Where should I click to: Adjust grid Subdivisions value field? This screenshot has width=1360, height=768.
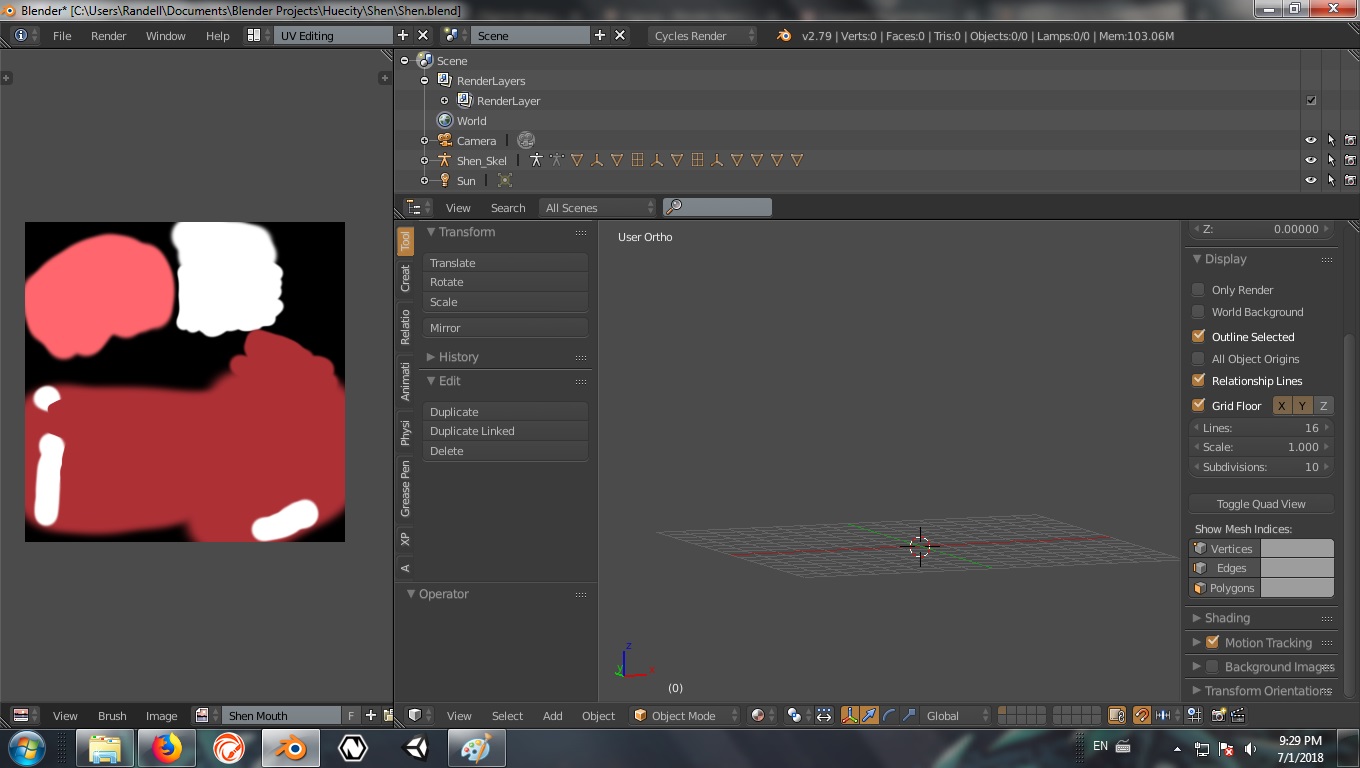coord(1261,466)
